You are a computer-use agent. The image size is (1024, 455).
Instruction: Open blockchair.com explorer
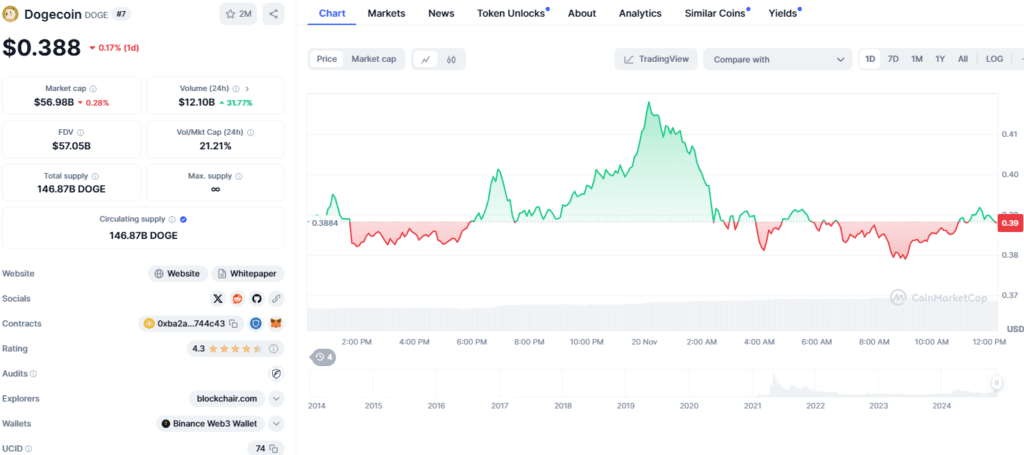[x=227, y=398]
